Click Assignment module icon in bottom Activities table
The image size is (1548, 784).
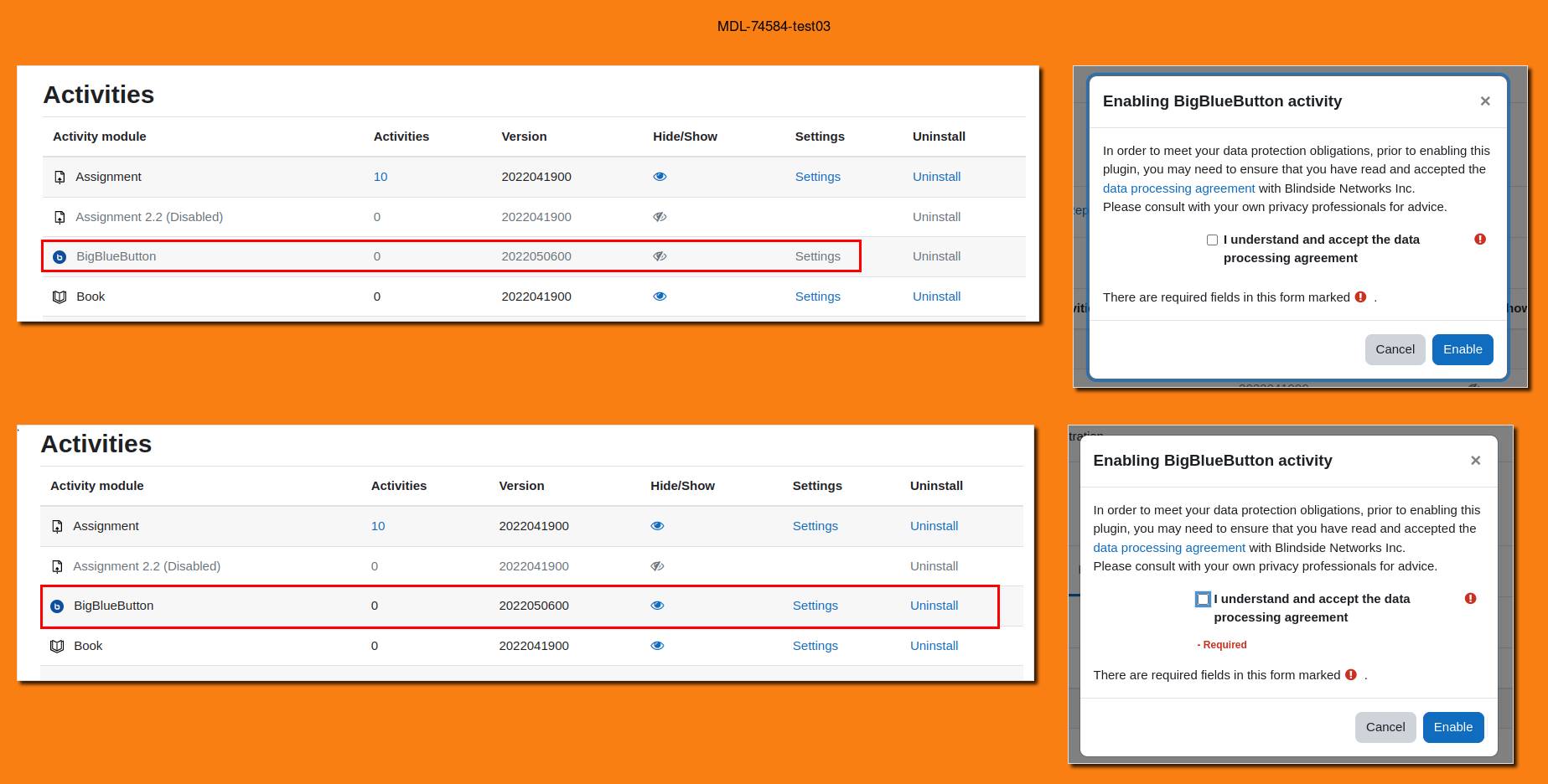(57, 526)
